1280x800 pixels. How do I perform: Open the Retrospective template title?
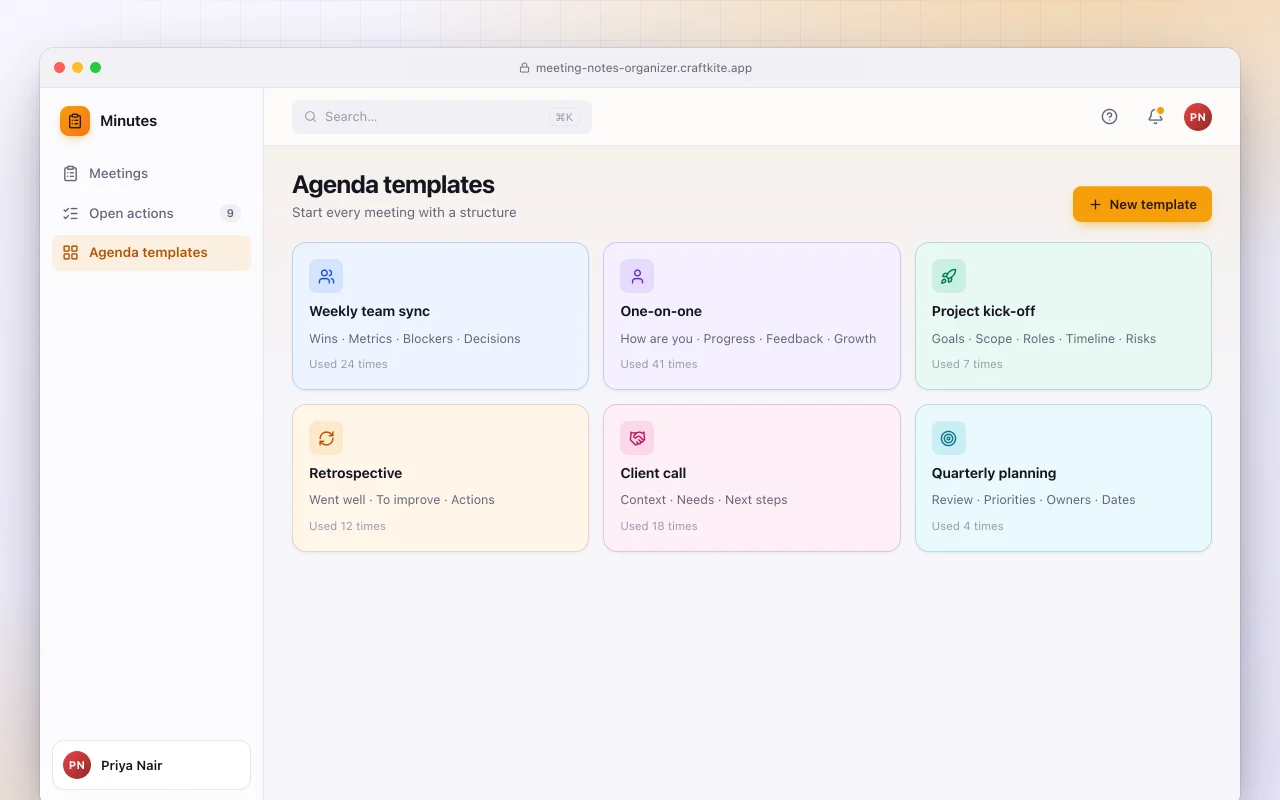point(355,473)
